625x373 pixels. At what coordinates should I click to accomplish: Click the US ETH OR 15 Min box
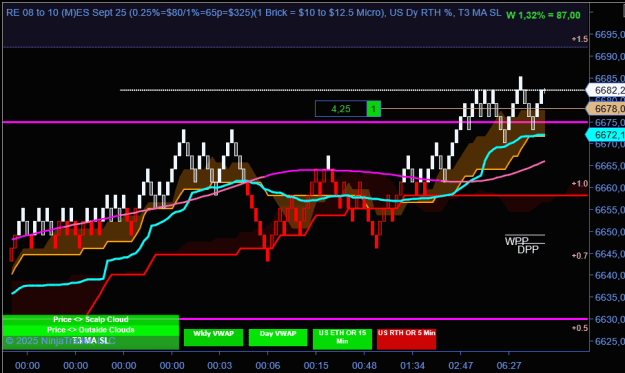(342, 339)
